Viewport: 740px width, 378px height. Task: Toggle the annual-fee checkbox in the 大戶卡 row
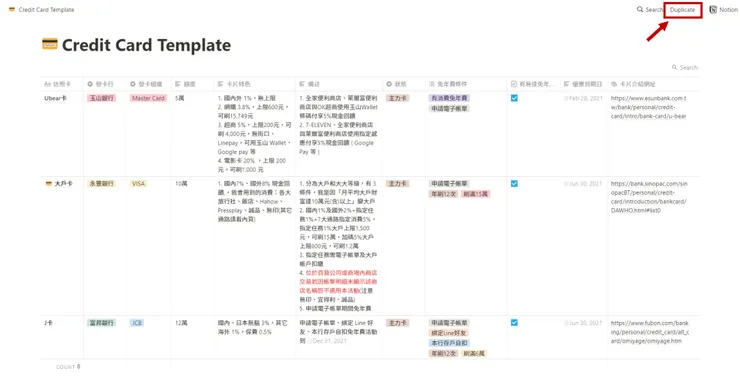514,184
